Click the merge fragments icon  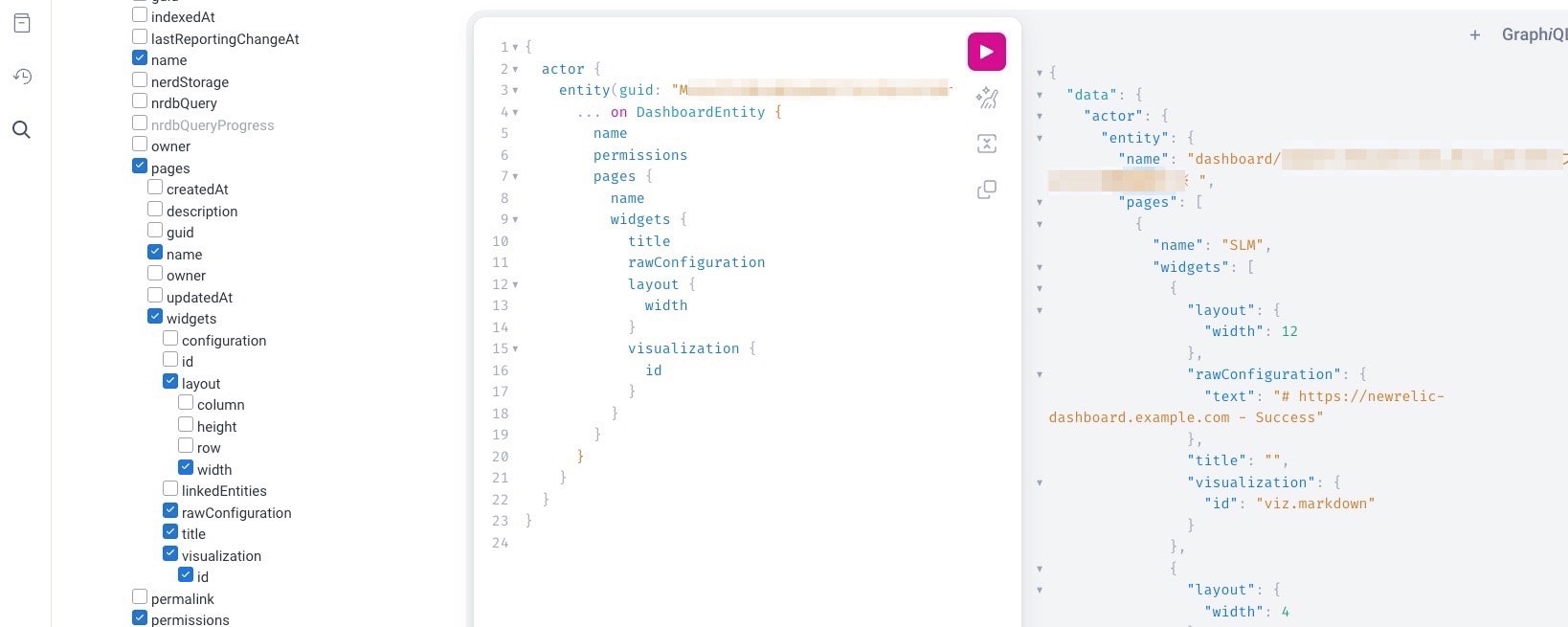pos(987,144)
